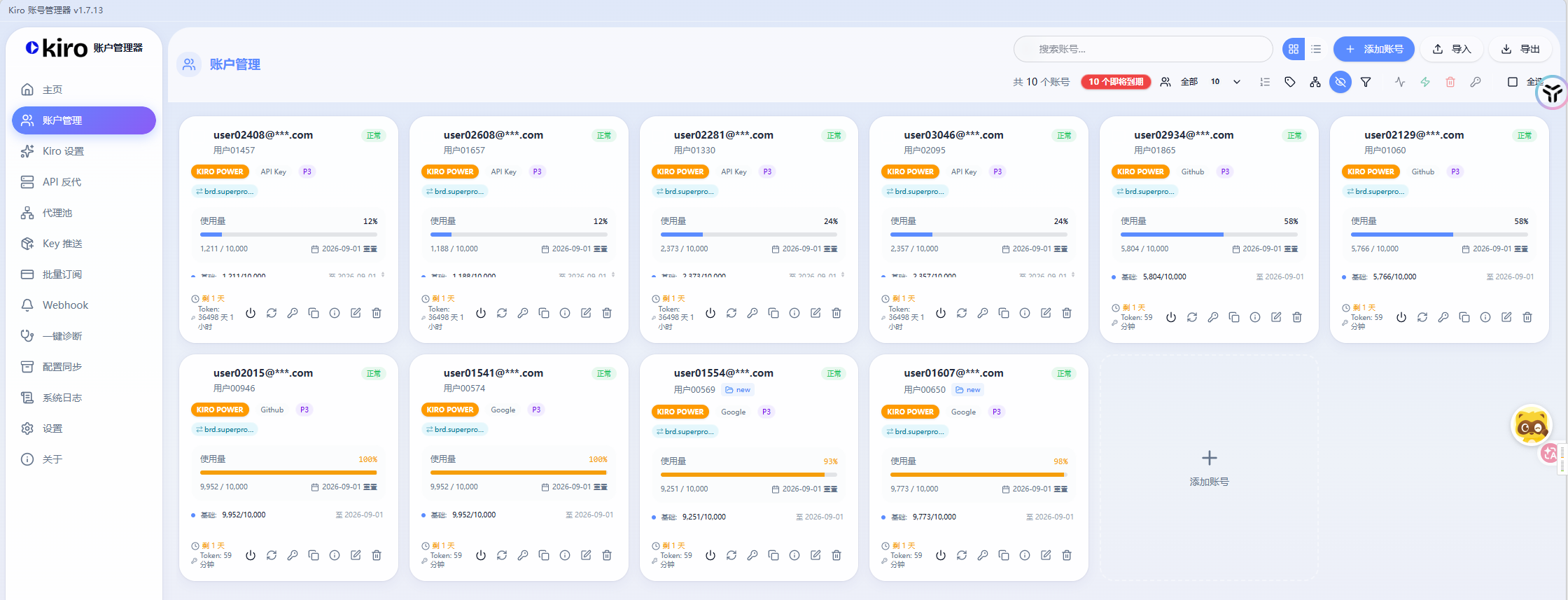The image size is (1568, 600).
Task: Click user02934 usage progress bar
Action: [x=1209, y=235]
